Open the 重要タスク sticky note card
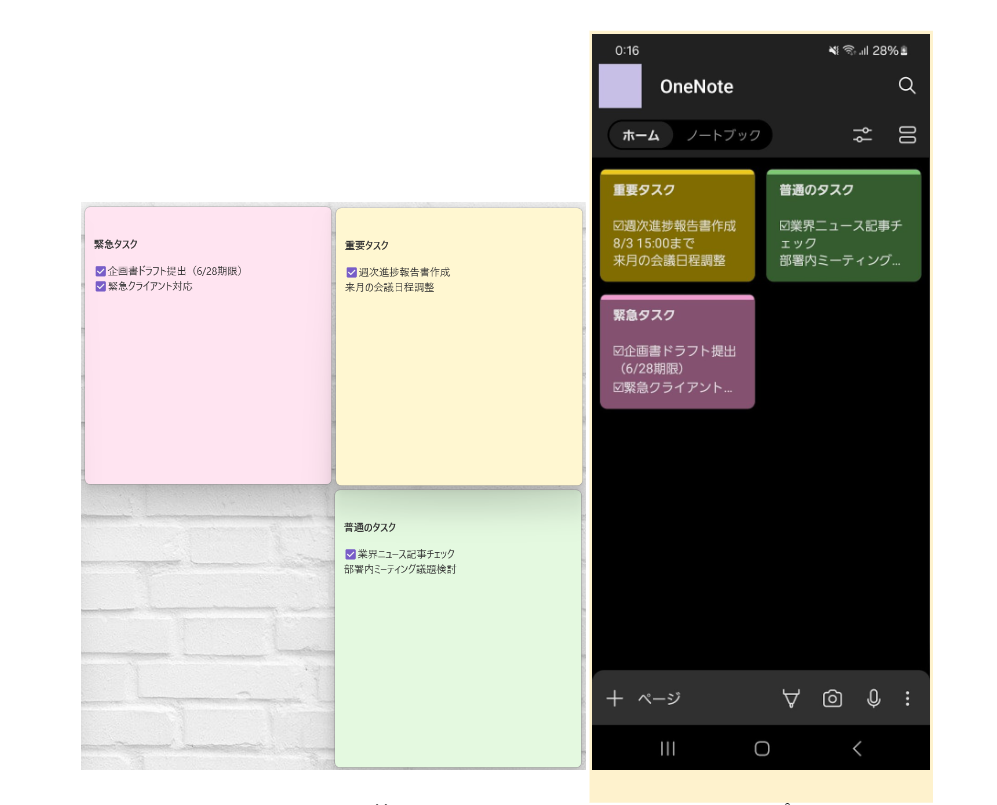 [x=677, y=226]
